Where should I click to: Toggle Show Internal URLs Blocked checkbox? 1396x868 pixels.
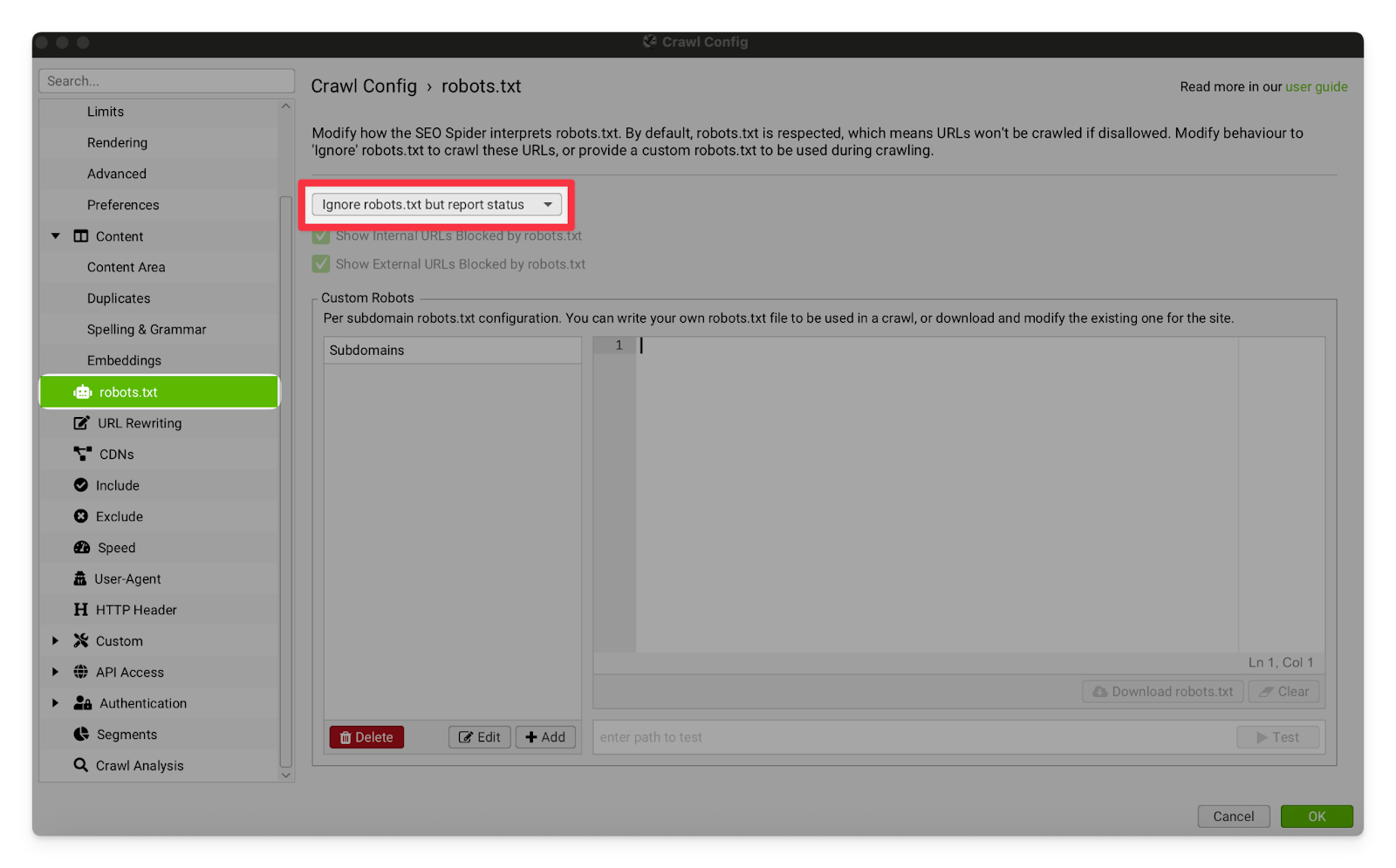321,236
